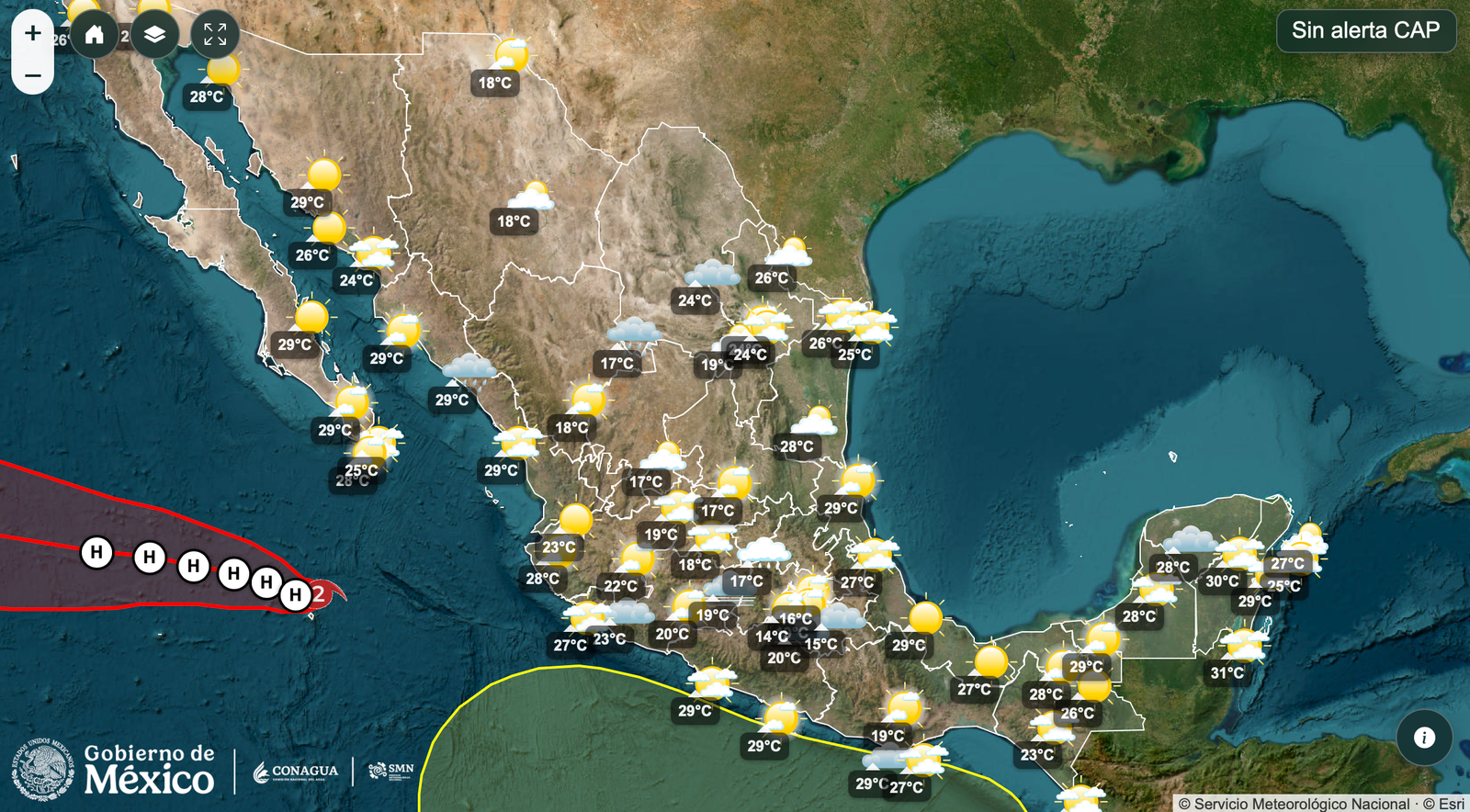This screenshot has width=1470, height=812.
Task: Click the CONAGUA logo
Action: 296,772
